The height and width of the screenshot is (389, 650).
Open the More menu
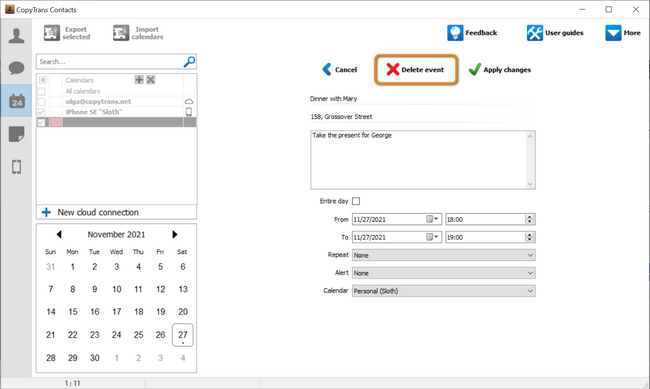tap(623, 33)
